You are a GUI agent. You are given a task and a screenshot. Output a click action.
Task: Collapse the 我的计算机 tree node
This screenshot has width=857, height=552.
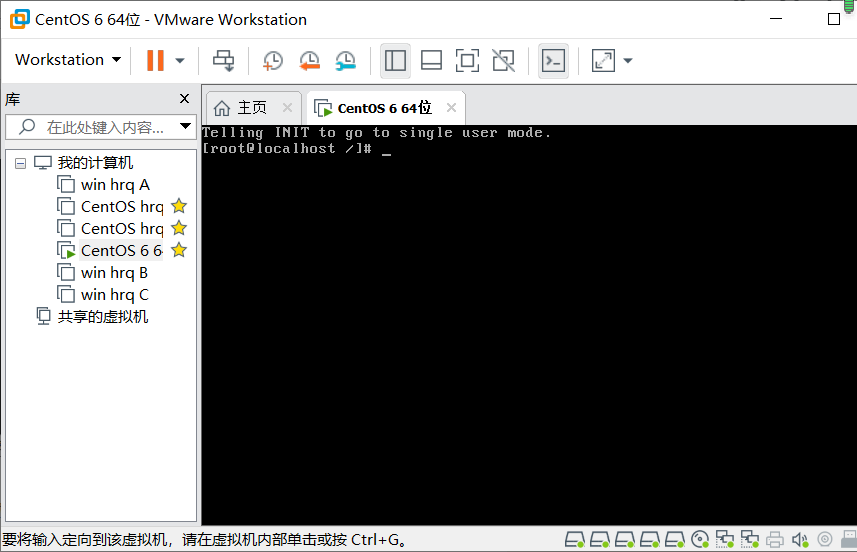click(x=20, y=163)
